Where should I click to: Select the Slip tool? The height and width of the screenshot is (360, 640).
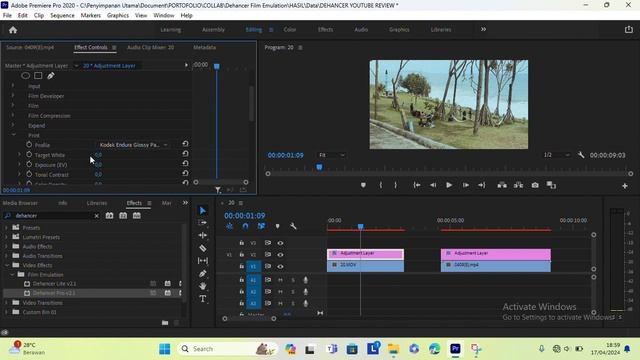pyautogui.click(x=202, y=261)
